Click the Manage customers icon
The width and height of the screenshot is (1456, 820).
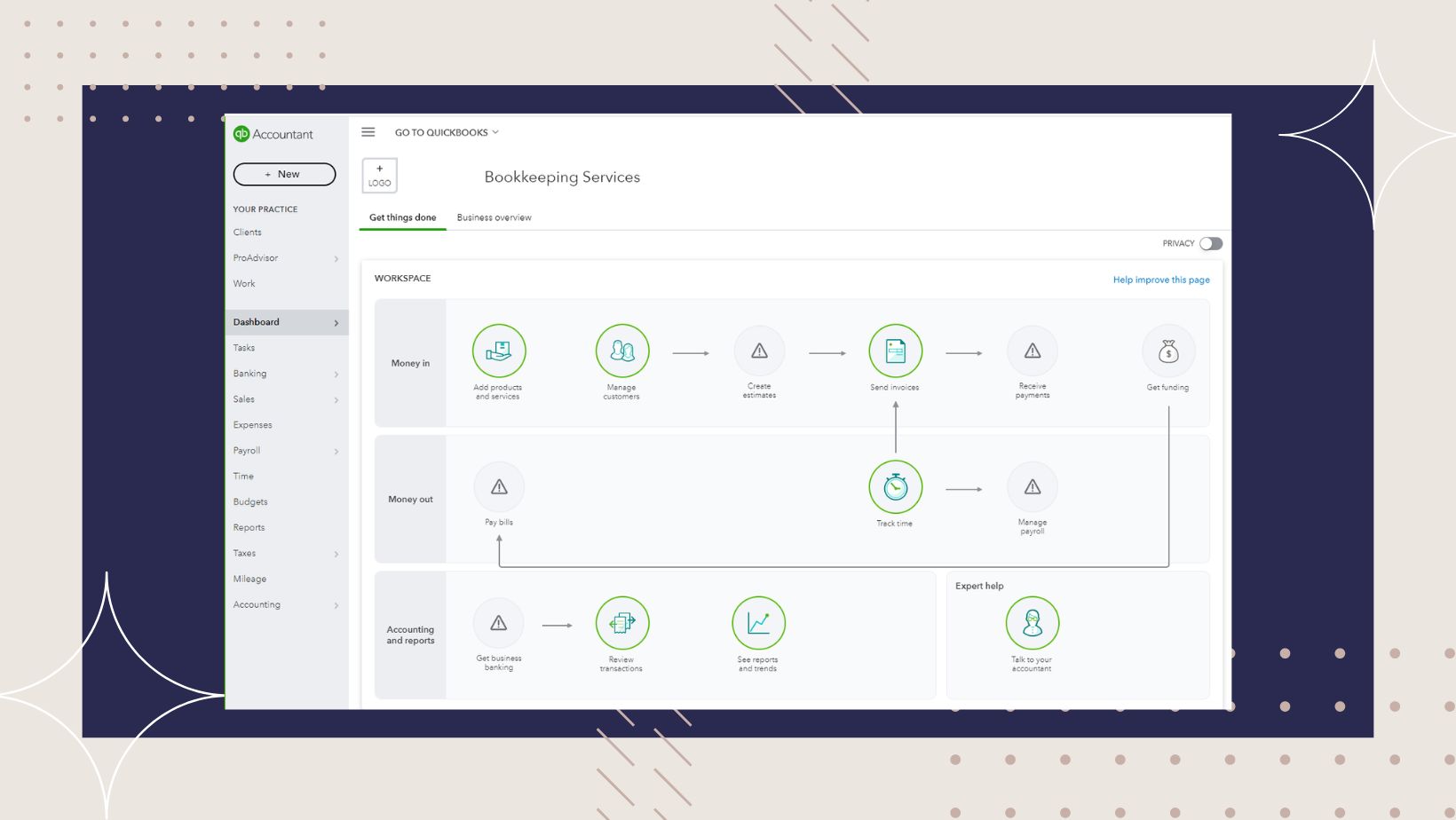click(x=622, y=351)
